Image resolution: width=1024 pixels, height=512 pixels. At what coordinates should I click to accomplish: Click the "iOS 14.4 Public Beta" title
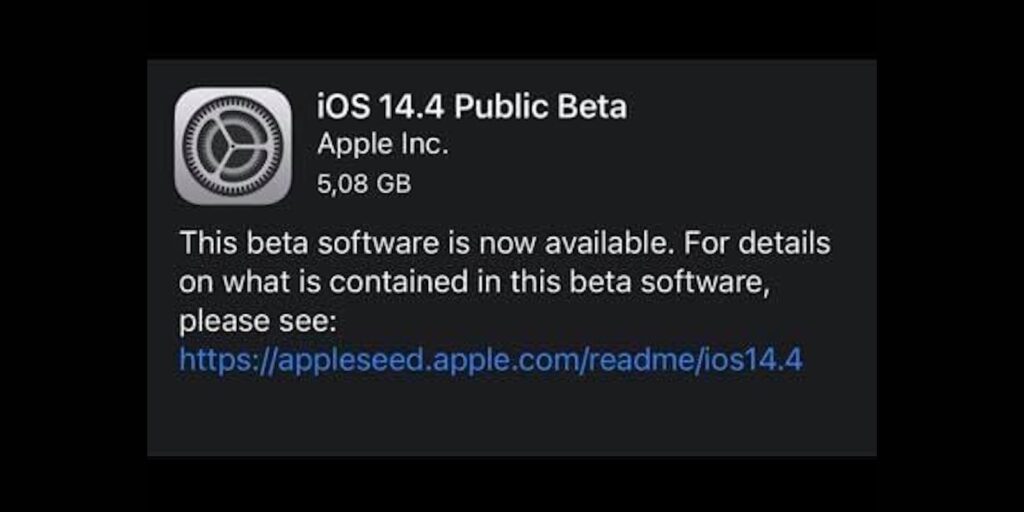[x=472, y=106]
